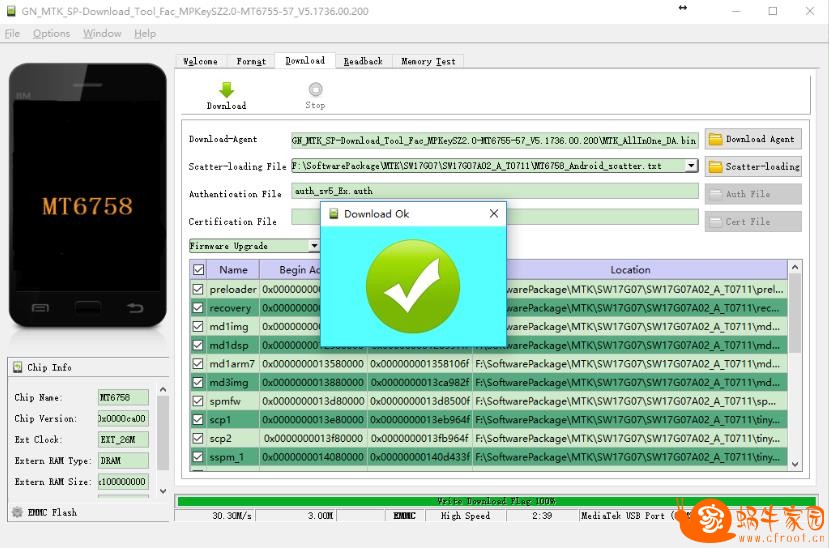Uncheck the preloader partition checkbox
Viewport: 829px width, 548px height.
[x=198, y=289]
